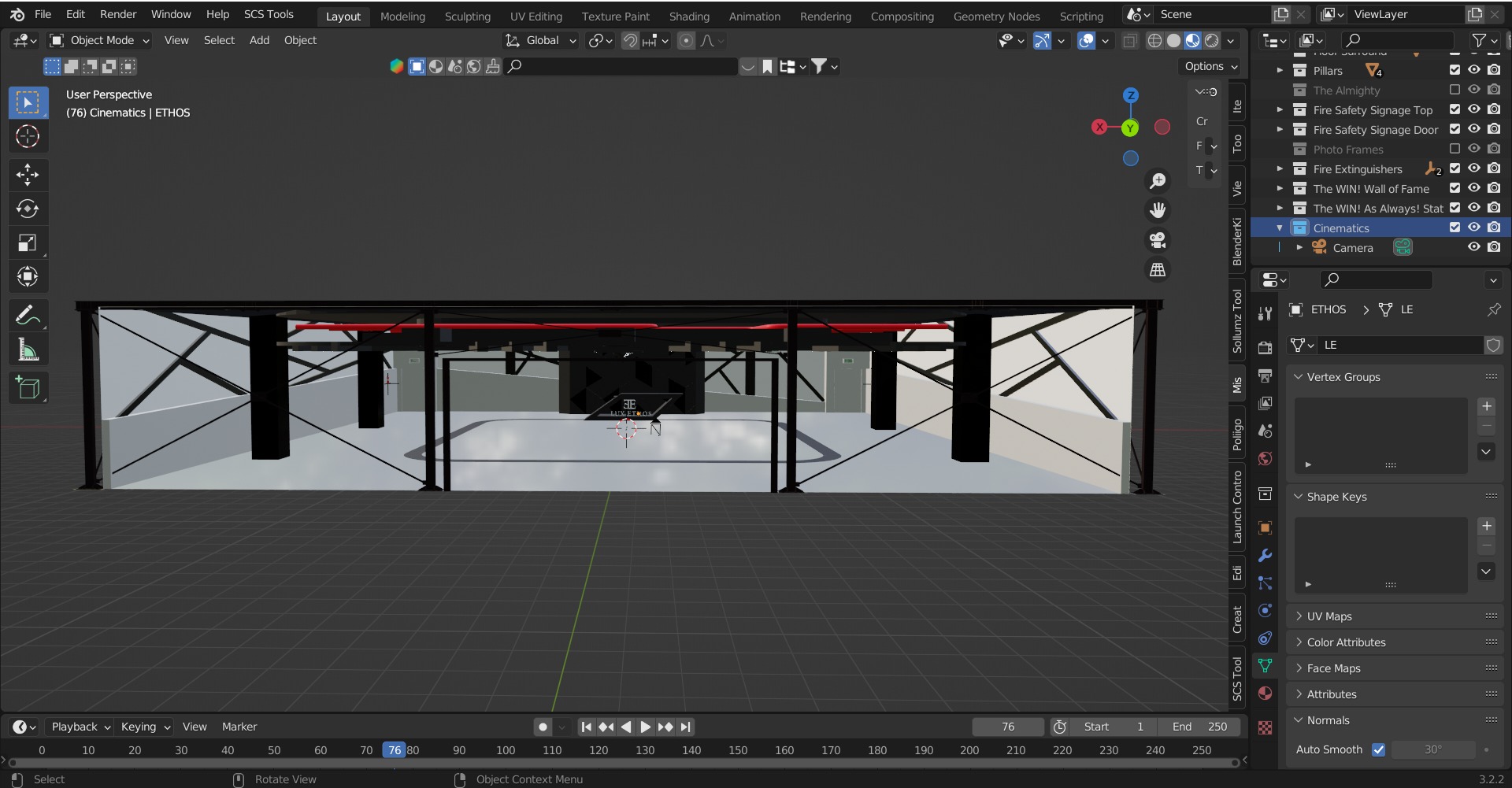Open the SCS Tools menu
The height and width of the screenshot is (788, 1512).
(269, 14)
